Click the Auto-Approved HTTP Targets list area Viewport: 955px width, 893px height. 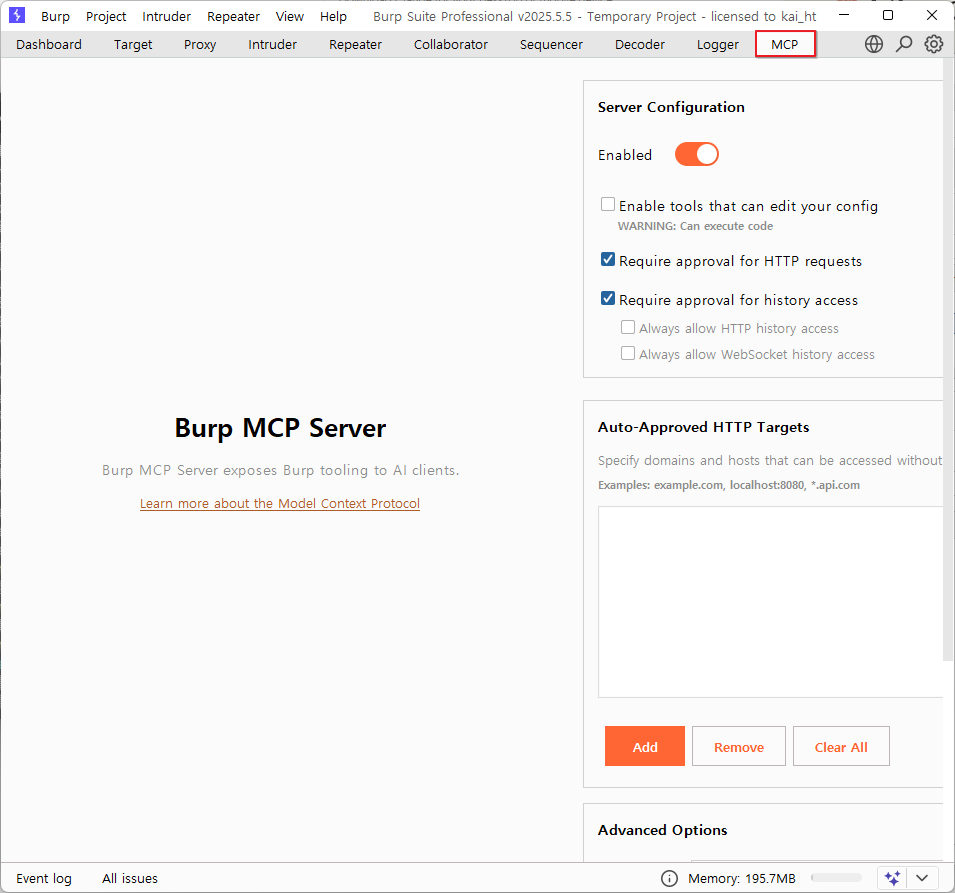(770, 602)
